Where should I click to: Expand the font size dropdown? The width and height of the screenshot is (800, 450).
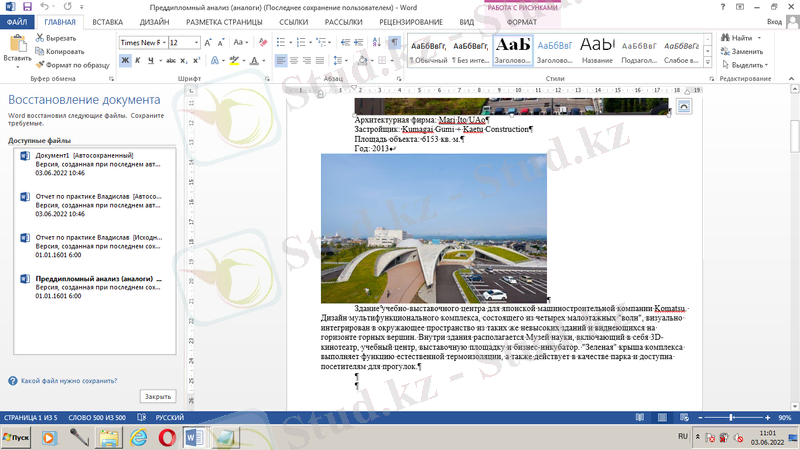pos(198,43)
